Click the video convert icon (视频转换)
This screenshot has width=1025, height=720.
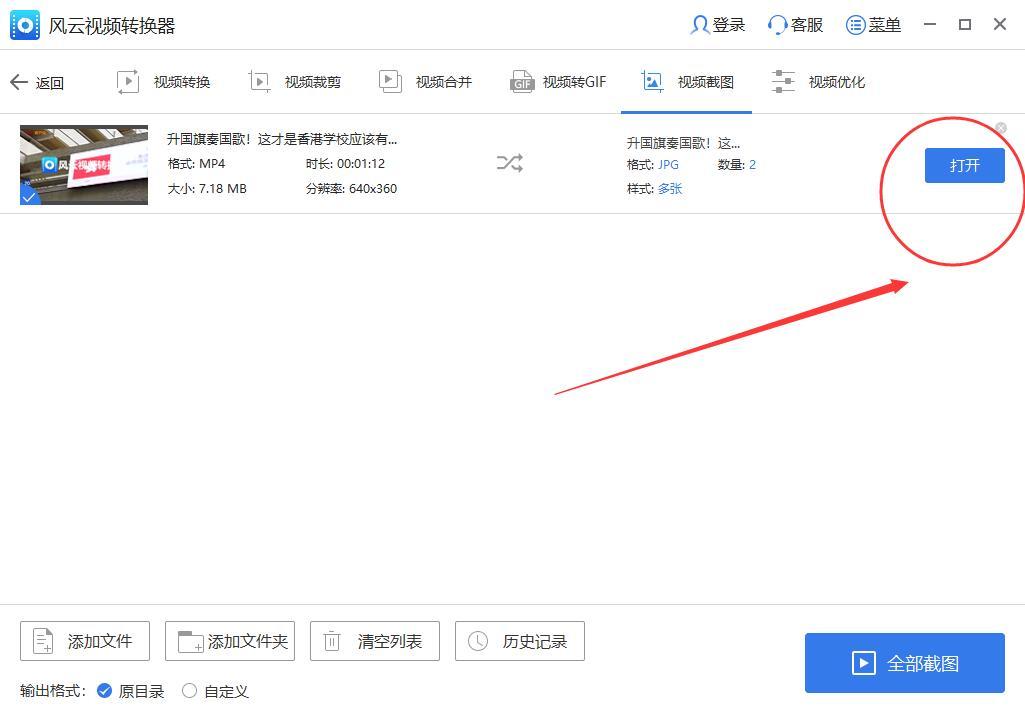point(128,82)
